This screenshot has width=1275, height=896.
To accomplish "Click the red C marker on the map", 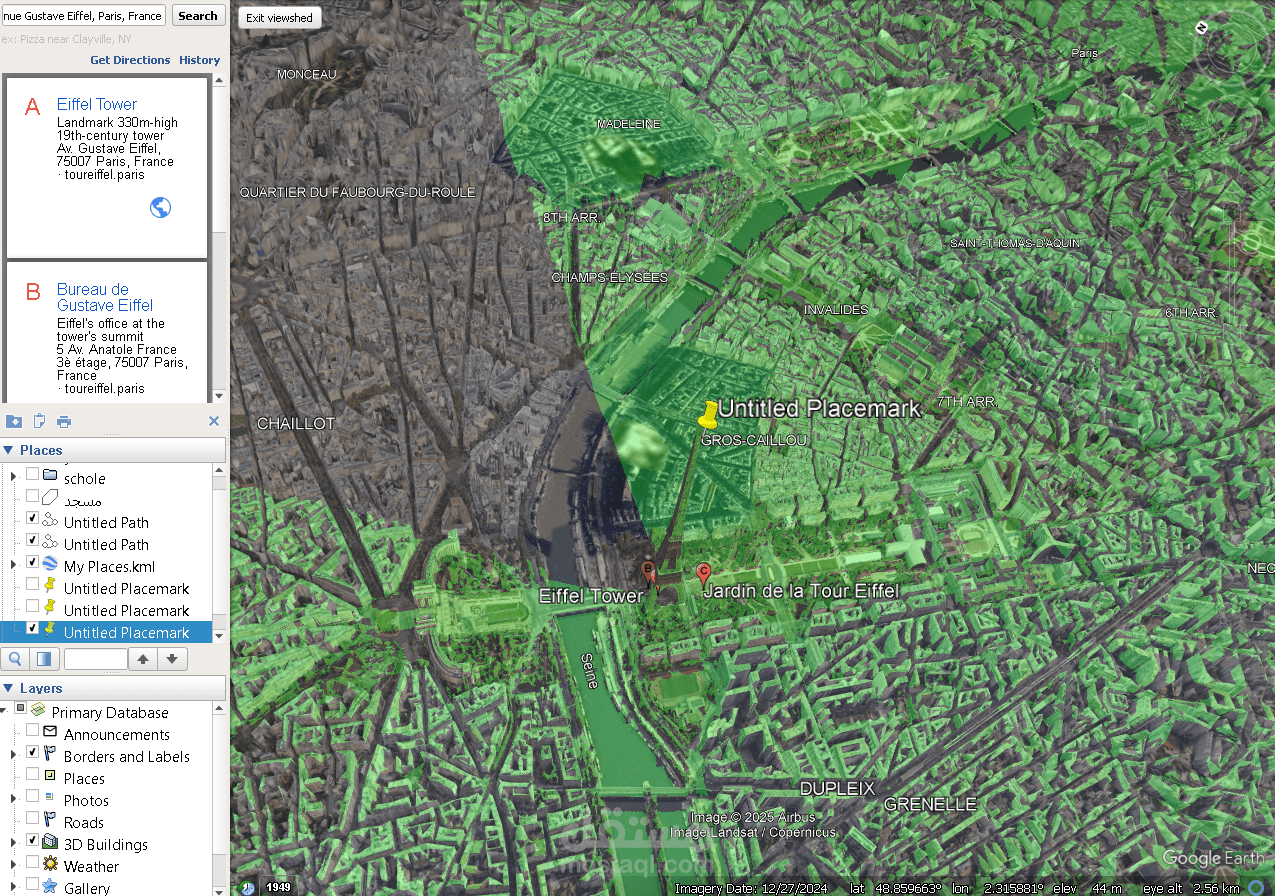I will click(704, 574).
